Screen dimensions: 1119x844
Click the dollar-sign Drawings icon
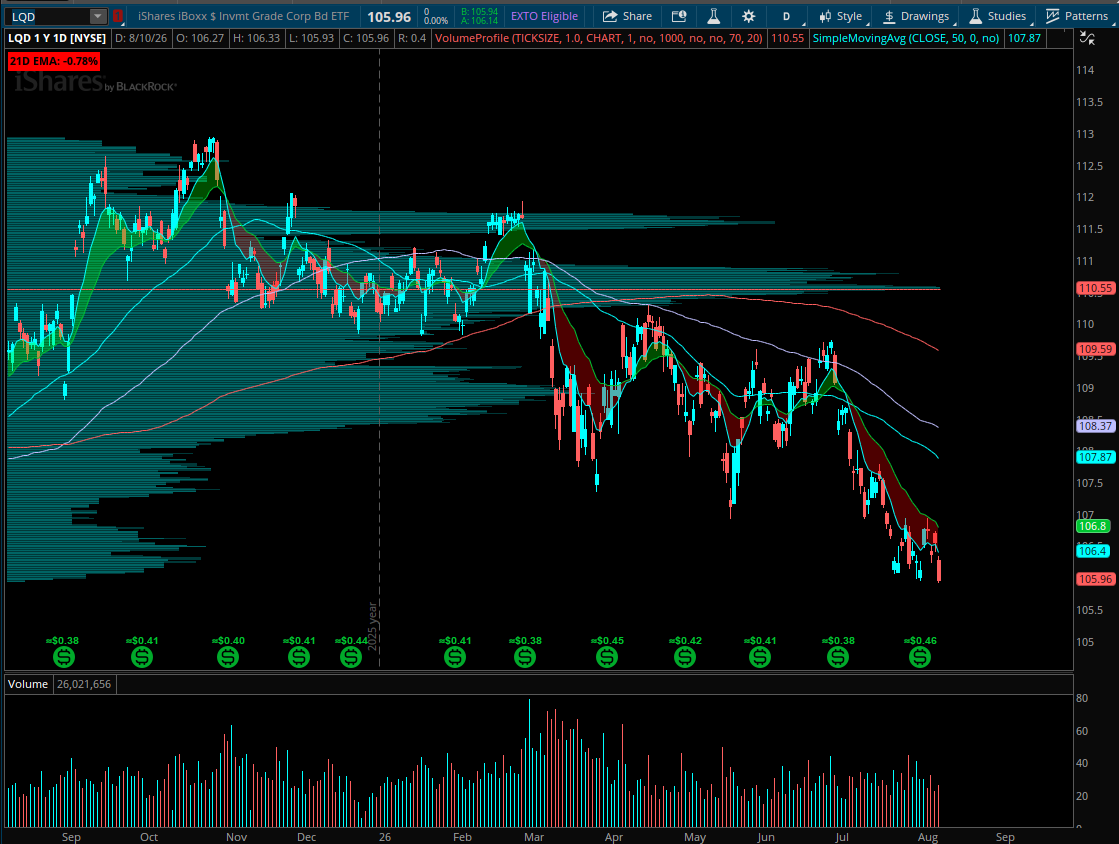889,16
